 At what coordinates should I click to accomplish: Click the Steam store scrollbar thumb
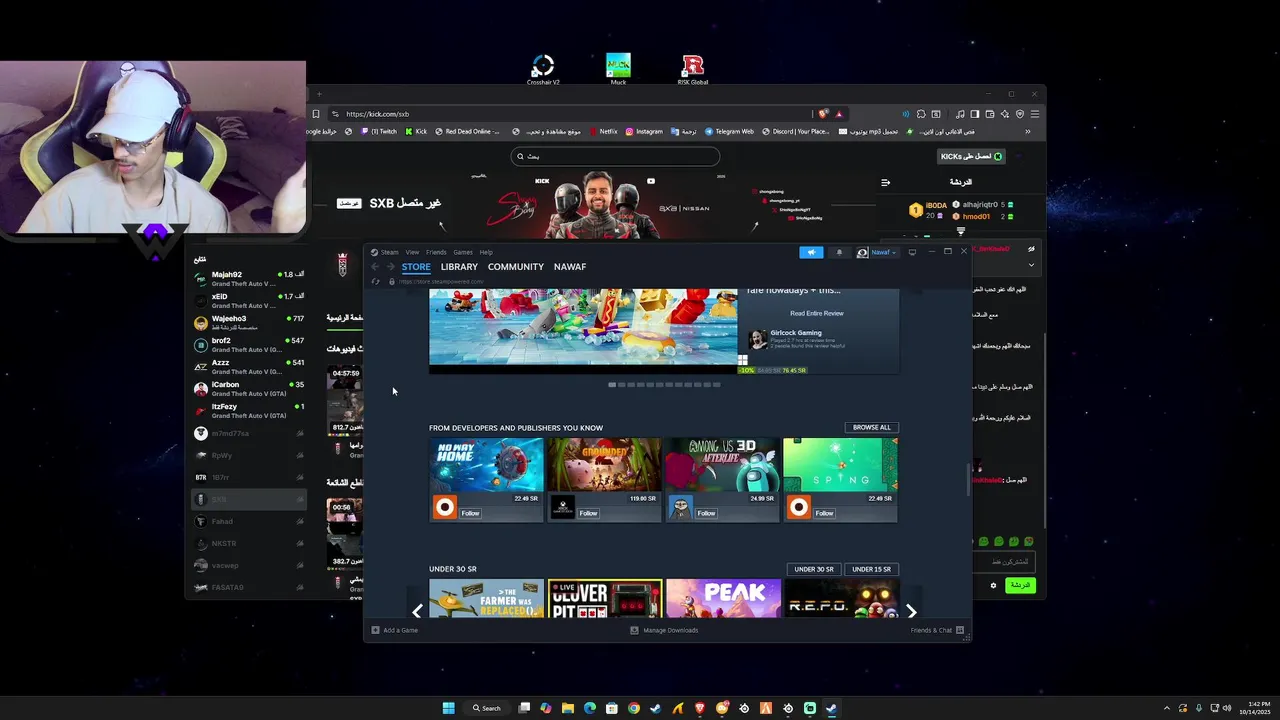(x=967, y=481)
